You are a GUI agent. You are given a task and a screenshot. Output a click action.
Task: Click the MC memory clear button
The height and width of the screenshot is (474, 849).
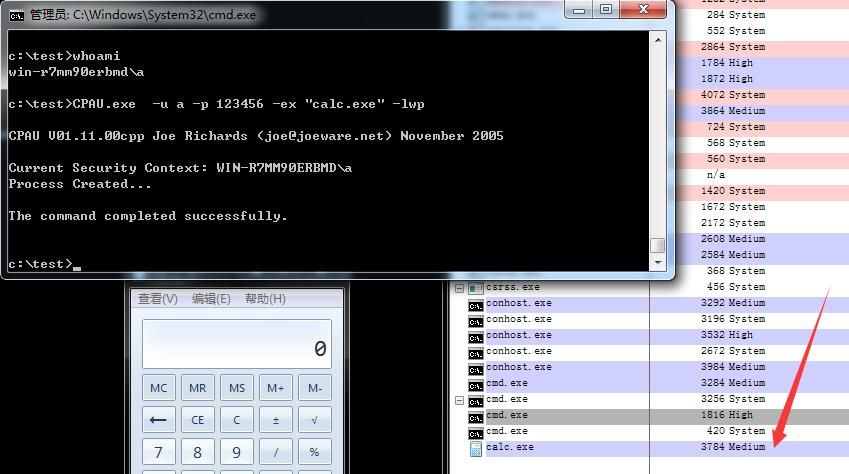click(159, 388)
